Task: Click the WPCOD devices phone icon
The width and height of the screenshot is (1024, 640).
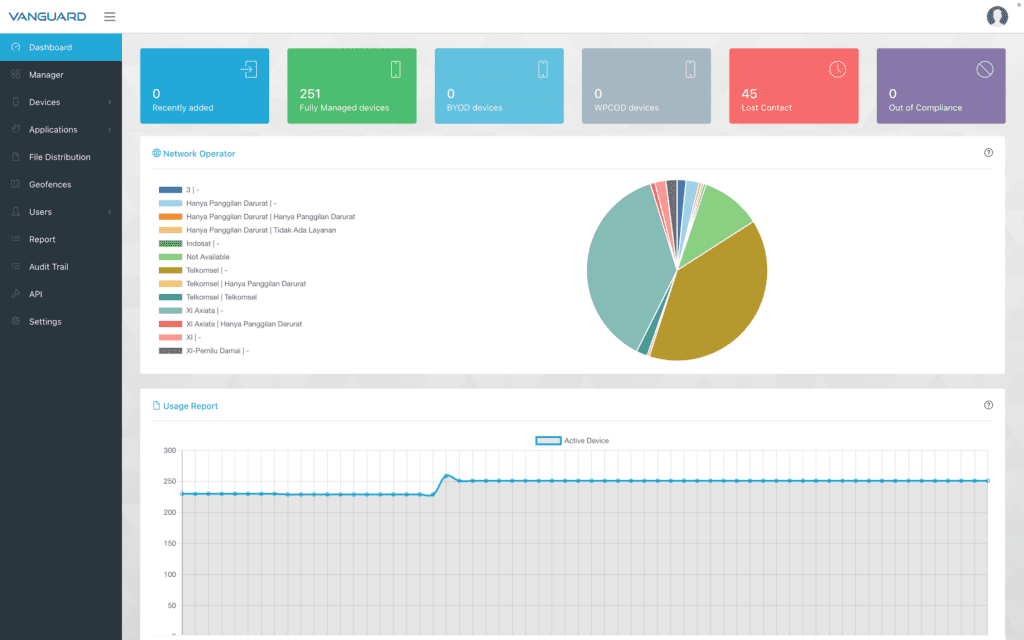Action: tap(690, 69)
